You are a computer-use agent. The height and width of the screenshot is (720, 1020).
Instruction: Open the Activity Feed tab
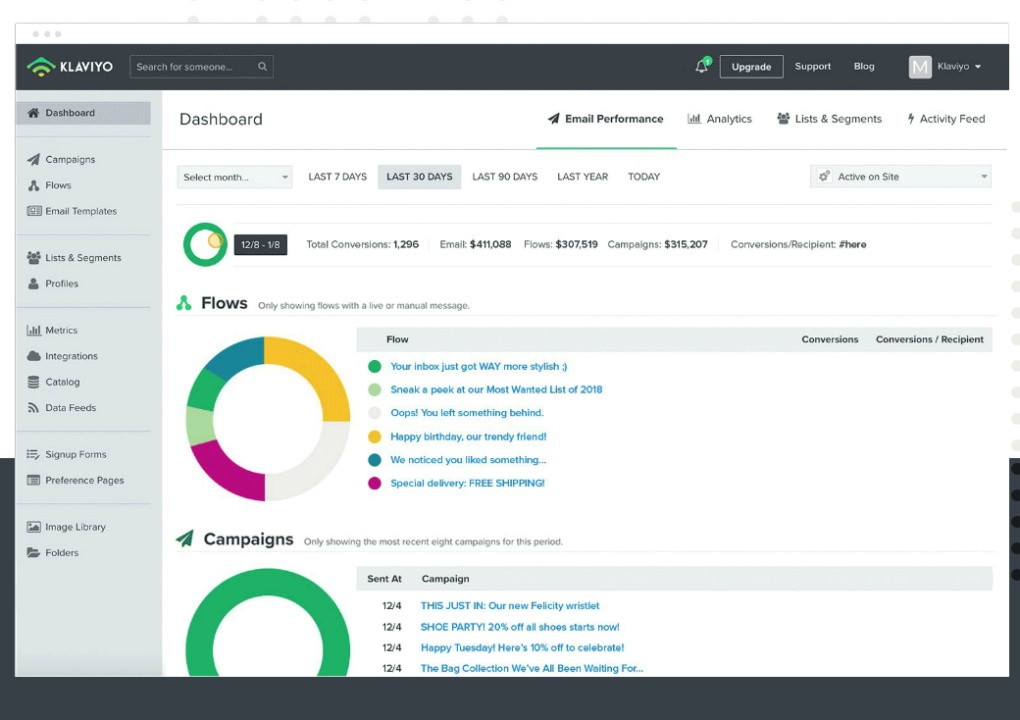click(945, 119)
